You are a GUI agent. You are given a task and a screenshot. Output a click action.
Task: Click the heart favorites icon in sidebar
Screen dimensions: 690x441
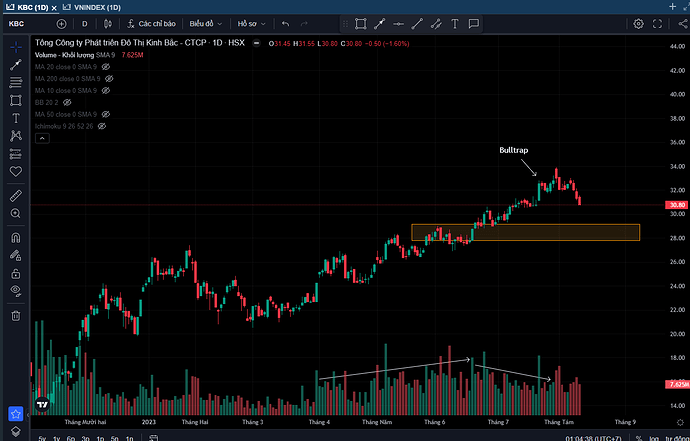pos(16,171)
